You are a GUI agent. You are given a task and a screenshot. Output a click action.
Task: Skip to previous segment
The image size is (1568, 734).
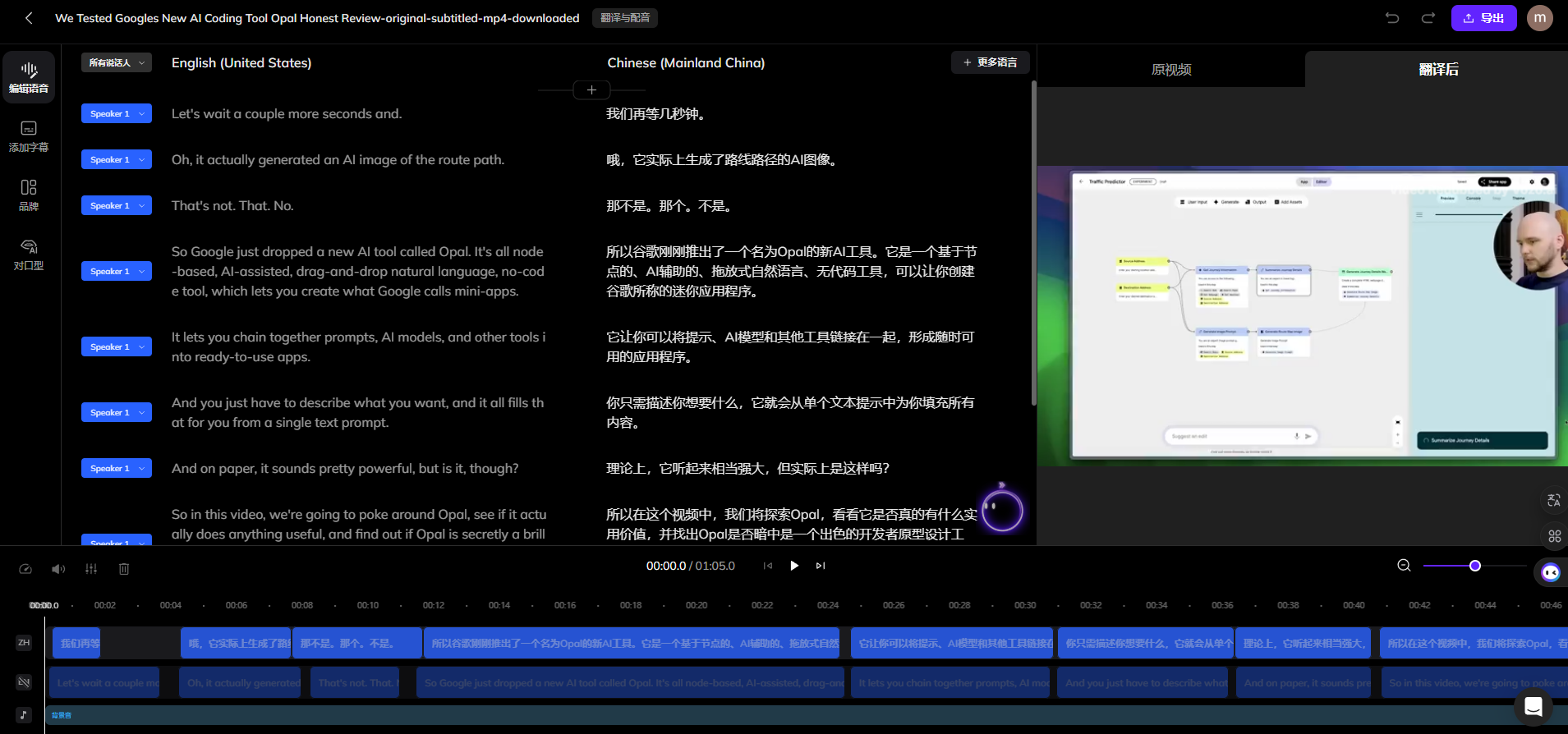pos(768,566)
